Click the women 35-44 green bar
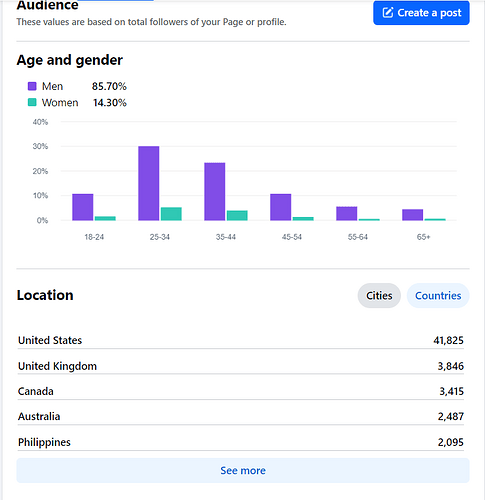The image size is (485, 500). click(237, 216)
